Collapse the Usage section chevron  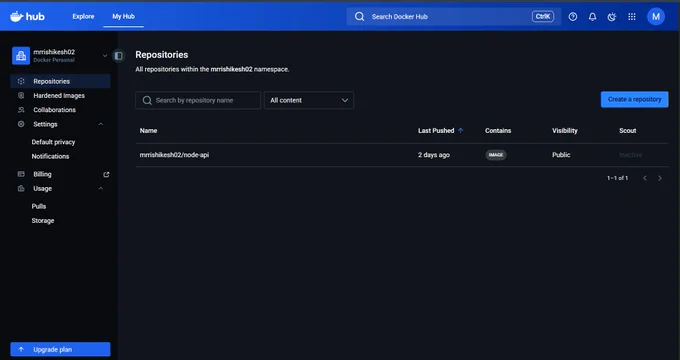tap(101, 188)
